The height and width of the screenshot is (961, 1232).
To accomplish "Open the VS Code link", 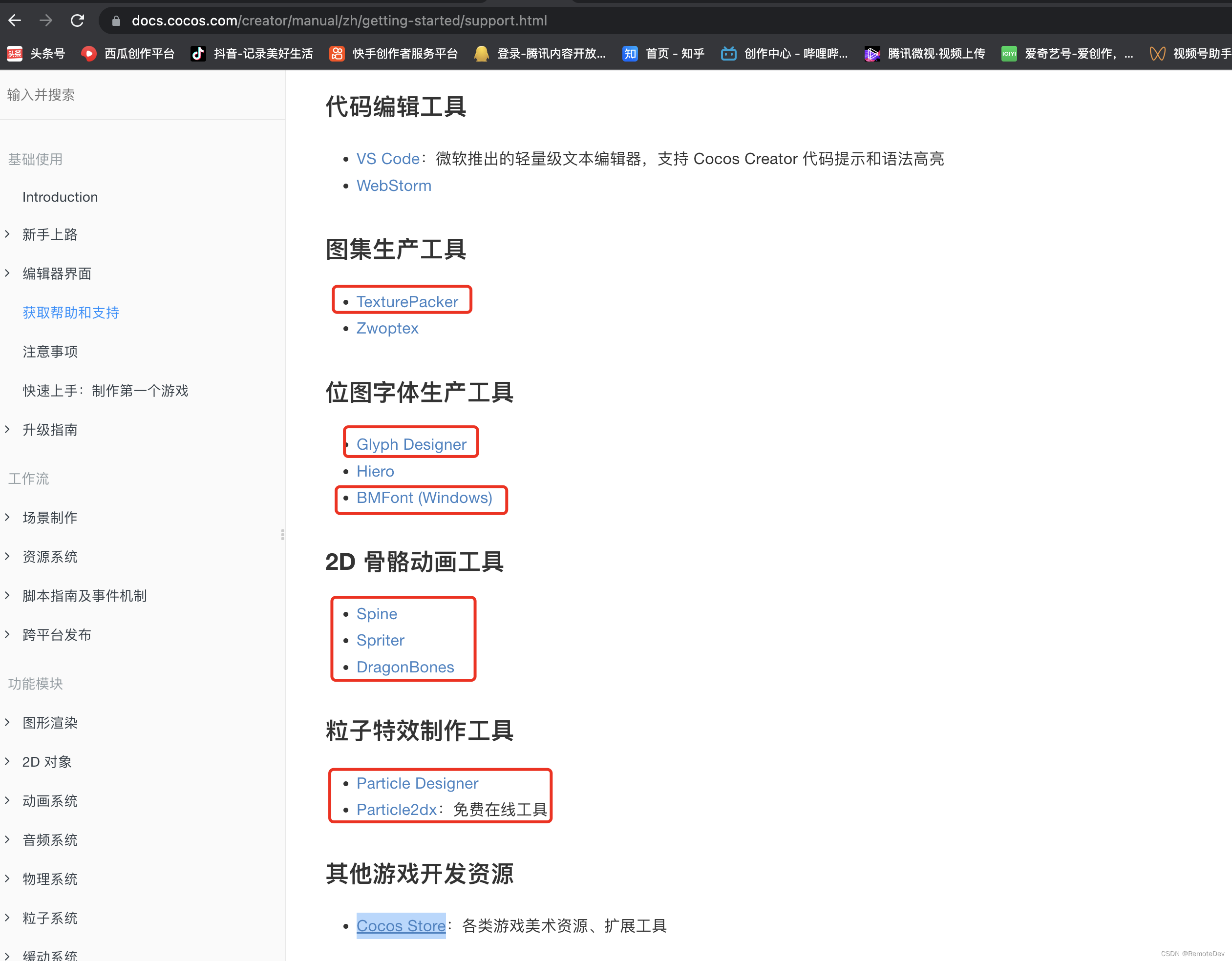I will pos(387,159).
